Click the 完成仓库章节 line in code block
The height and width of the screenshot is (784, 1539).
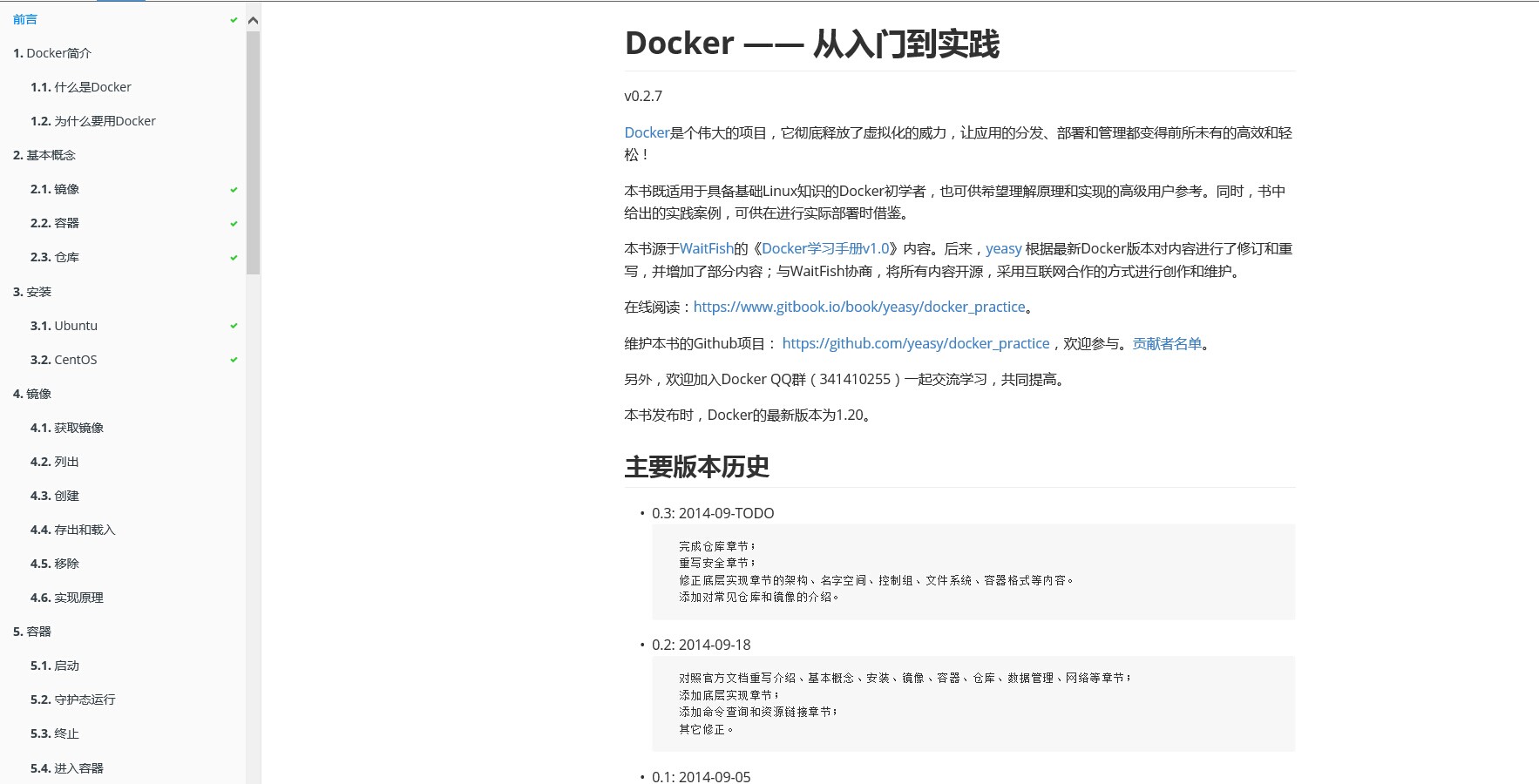pos(717,546)
